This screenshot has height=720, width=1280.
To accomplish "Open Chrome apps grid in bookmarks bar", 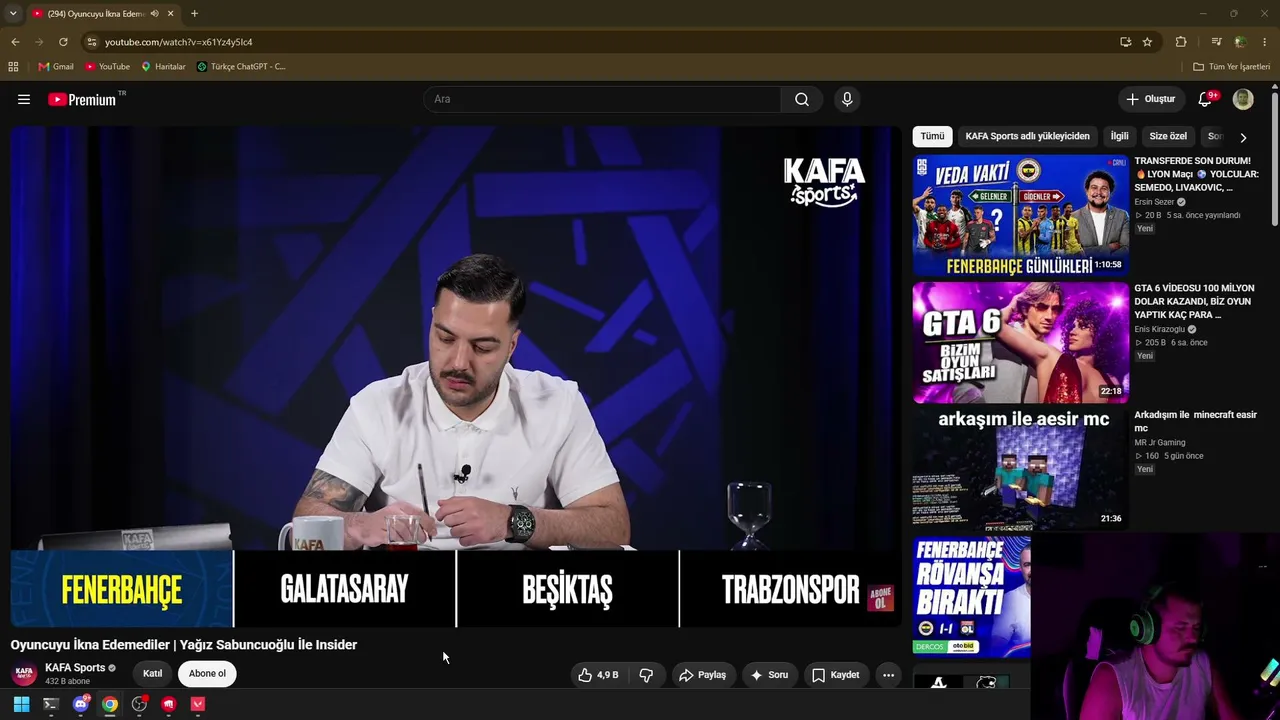I will [x=13, y=67].
